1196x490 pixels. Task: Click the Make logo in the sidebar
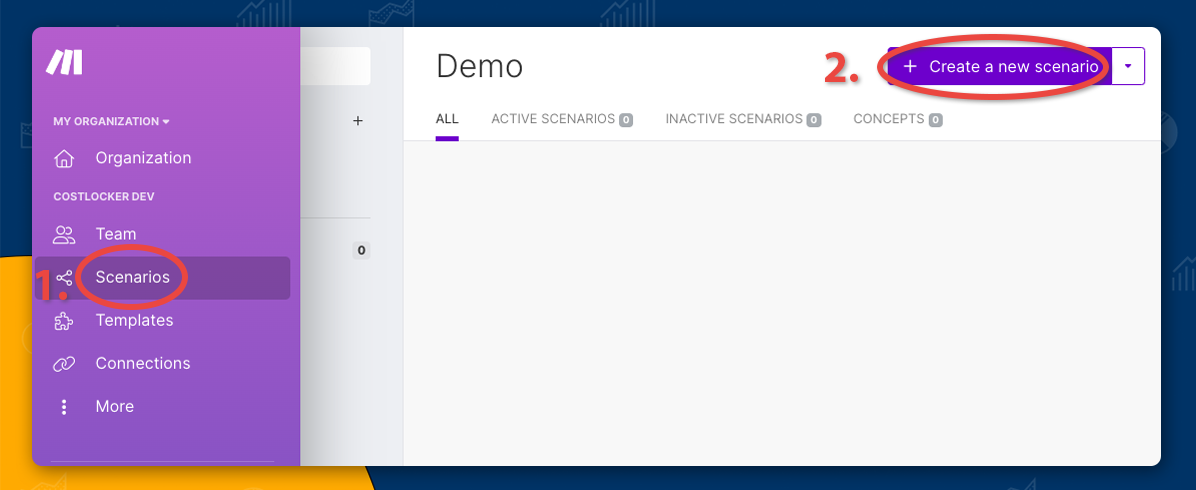64,63
